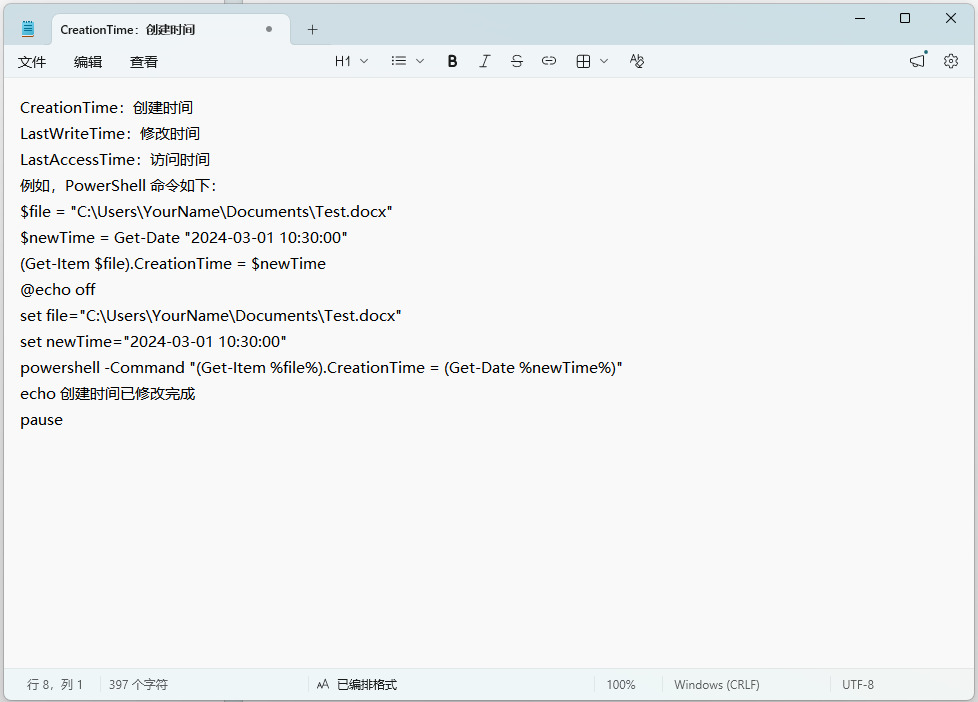Toggle bold formatting button

point(452,61)
